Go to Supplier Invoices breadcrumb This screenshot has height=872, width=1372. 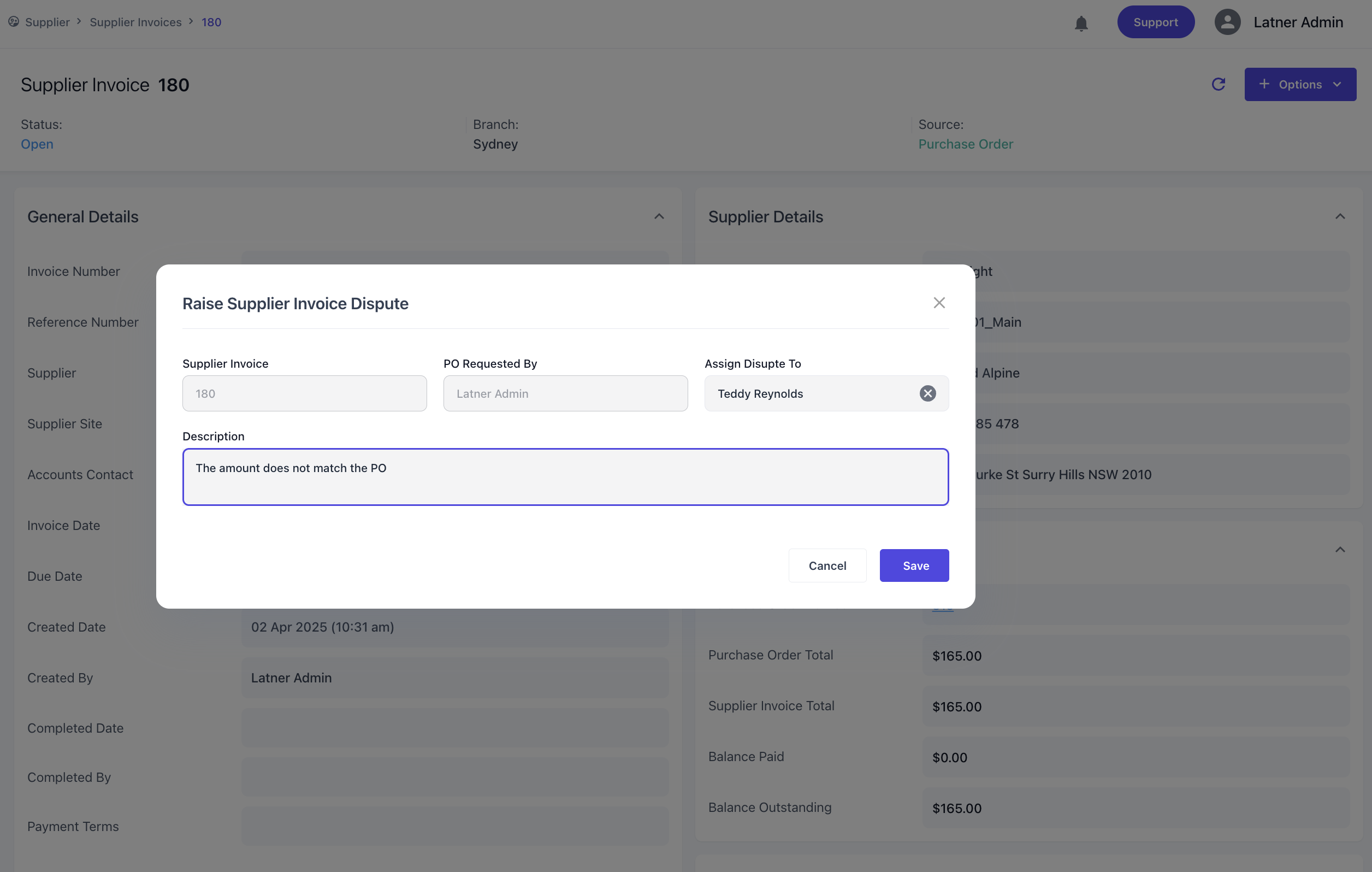click(135, 22)
